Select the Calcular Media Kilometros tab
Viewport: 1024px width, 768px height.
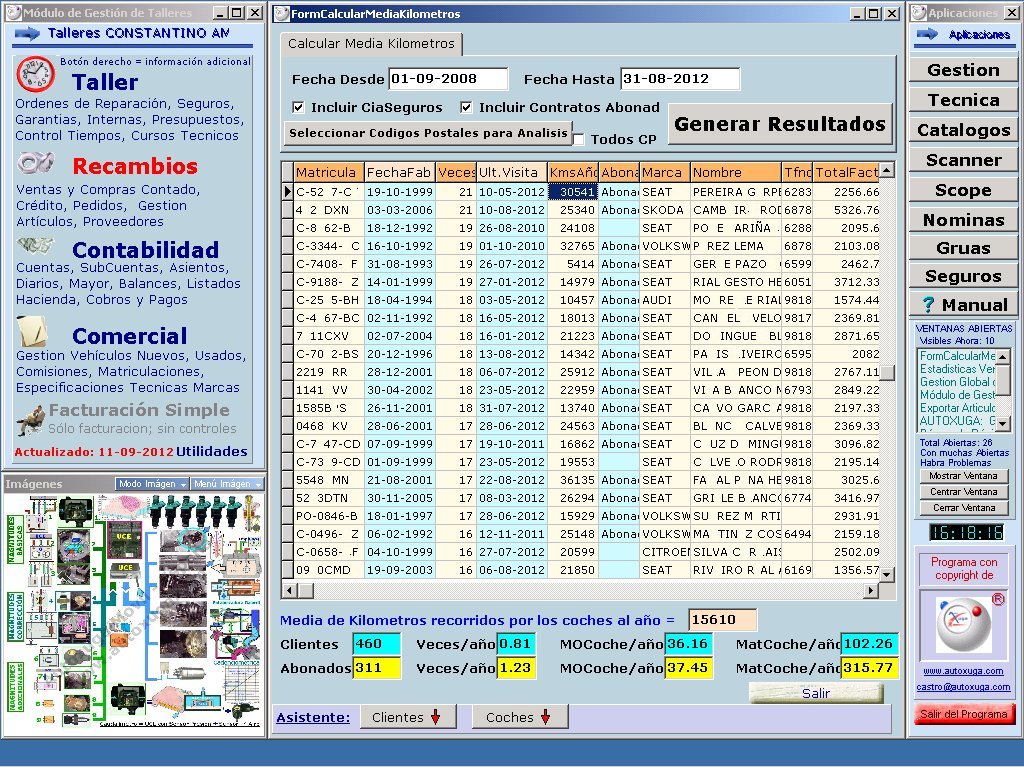(371, 44)
